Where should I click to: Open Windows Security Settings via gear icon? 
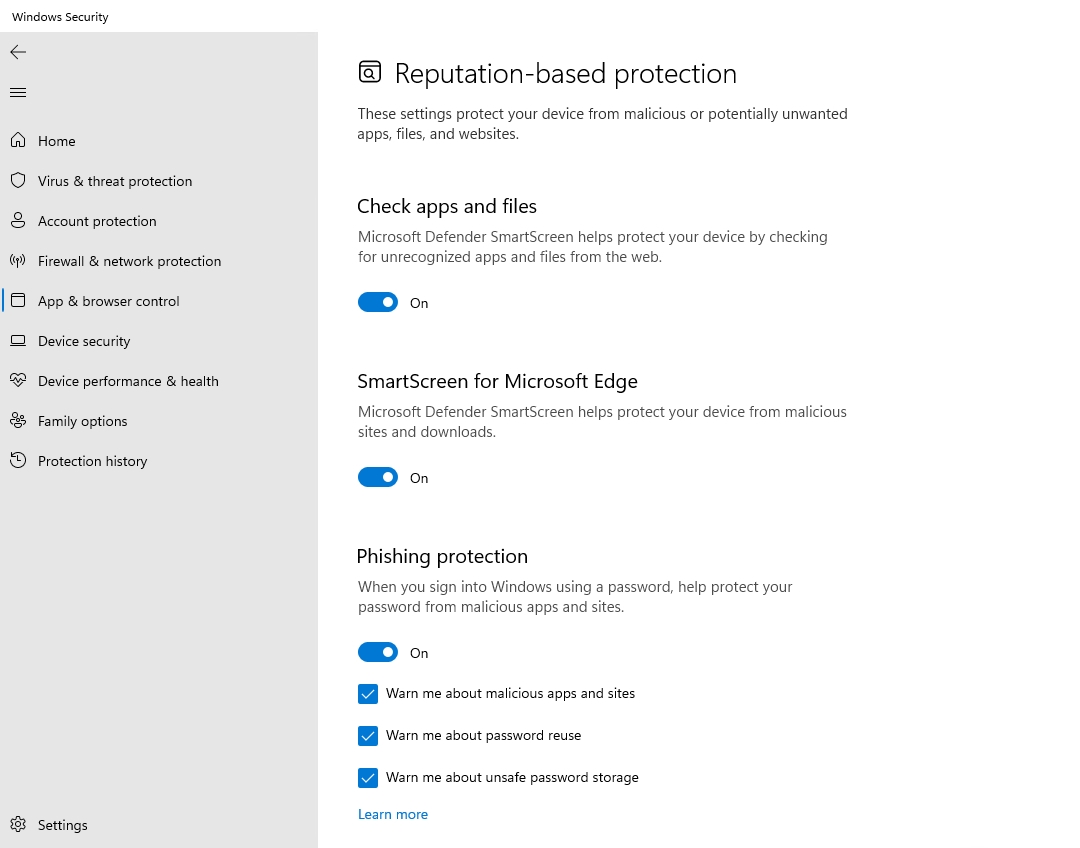[62, 825]
